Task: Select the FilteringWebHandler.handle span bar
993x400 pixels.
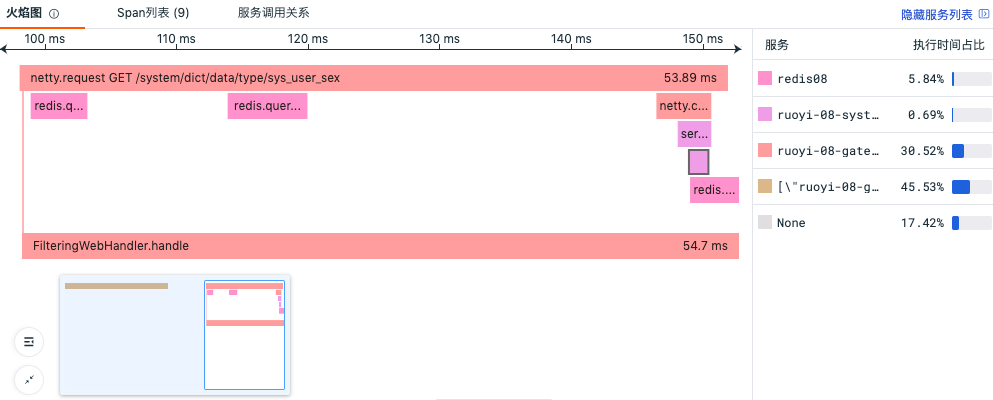Action: [381, 246]
